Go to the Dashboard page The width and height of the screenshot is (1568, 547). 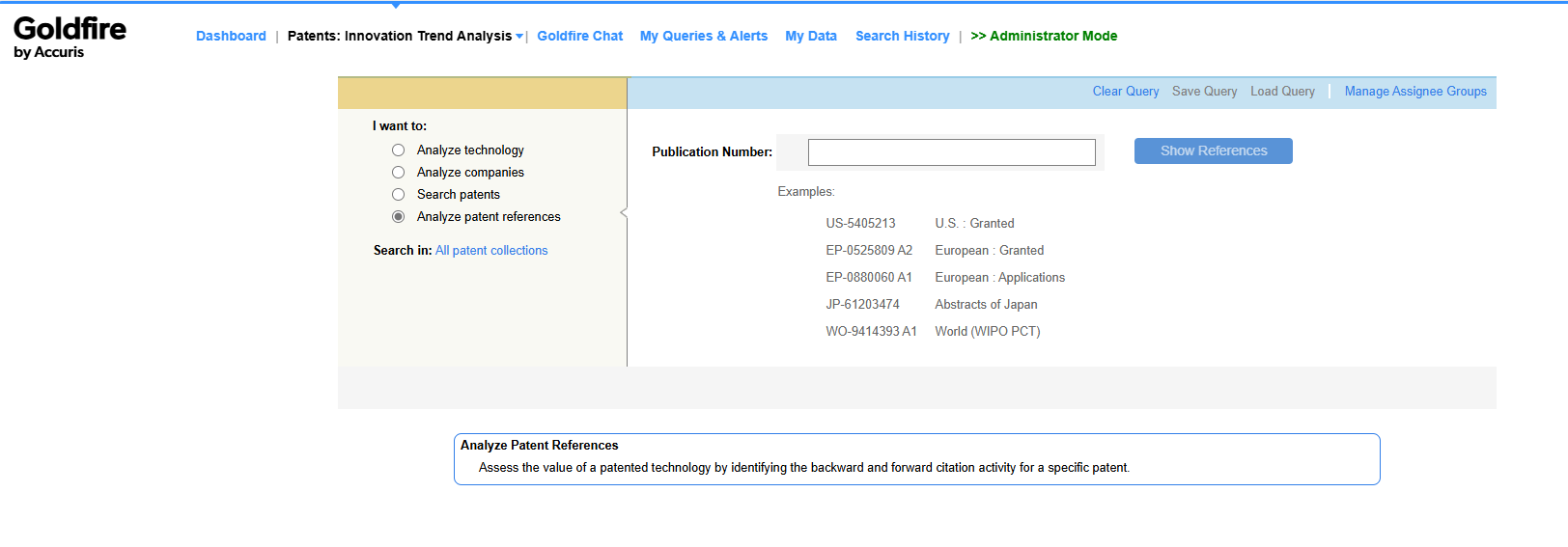pyautogui.click(x=231, y=36)
